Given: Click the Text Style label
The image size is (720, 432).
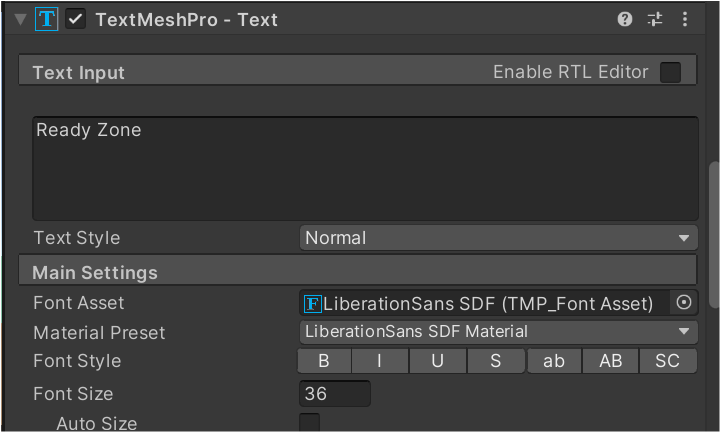Looking at the screenshot, I should point(77,238).
